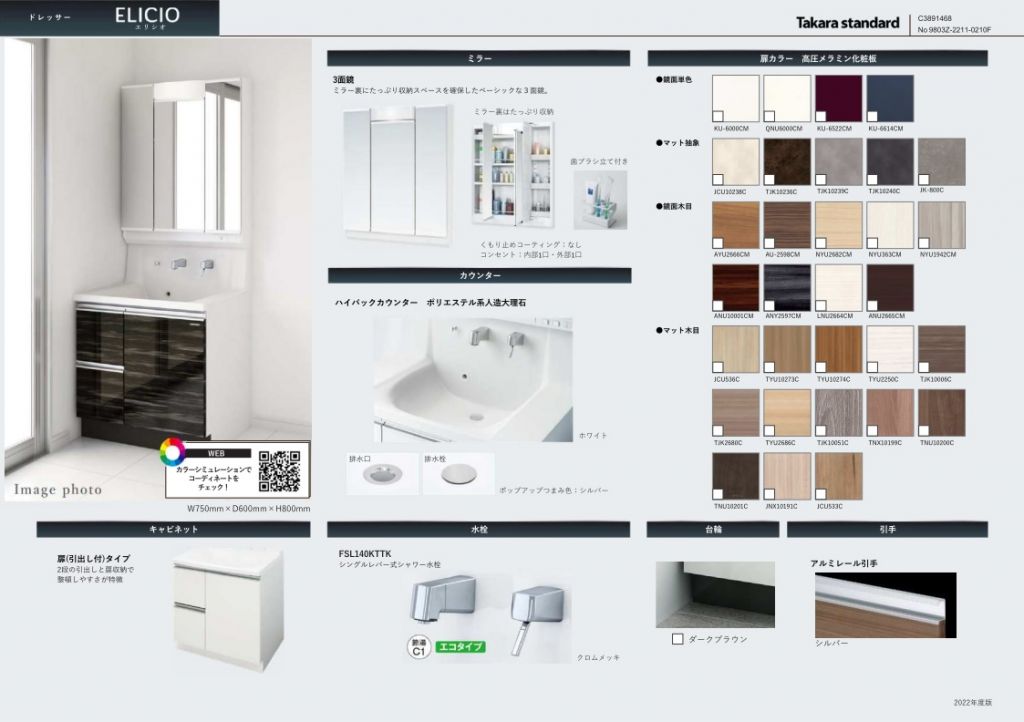Click the Takara standard logo text

click(848, 23)
